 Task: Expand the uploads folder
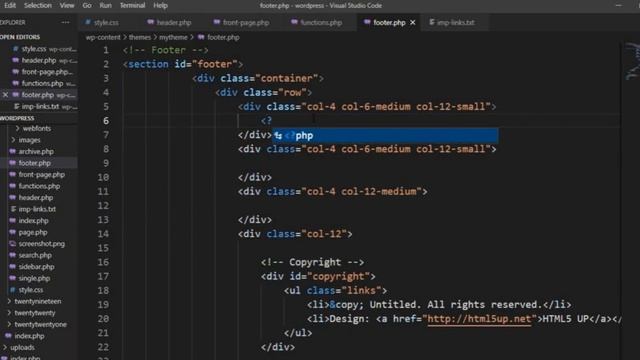pyautogui.click(x=22, y=347)
